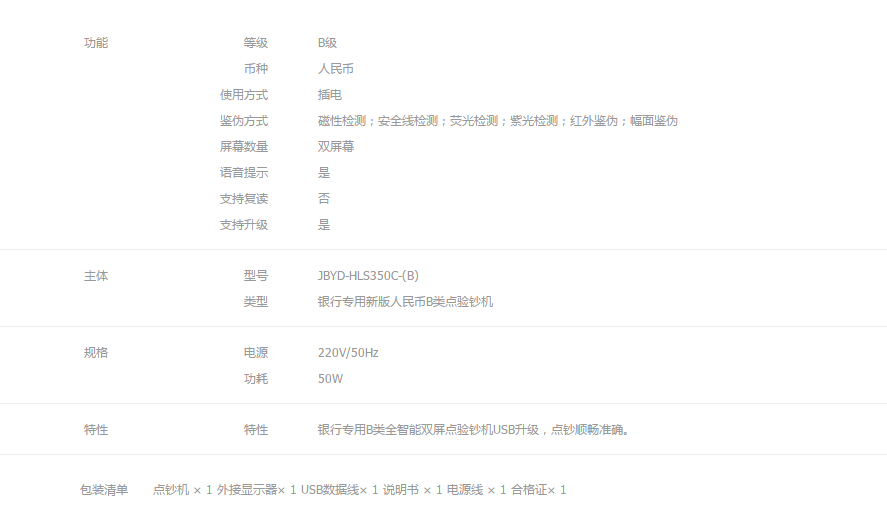Image resolution: width=887 pixels, height=510 pixels.
Task: Click the 型号 label
Action: 256,276
